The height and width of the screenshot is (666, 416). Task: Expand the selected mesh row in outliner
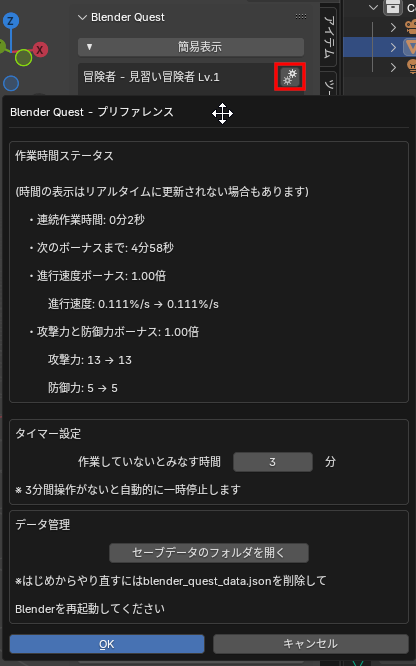[x=393, y=47]
